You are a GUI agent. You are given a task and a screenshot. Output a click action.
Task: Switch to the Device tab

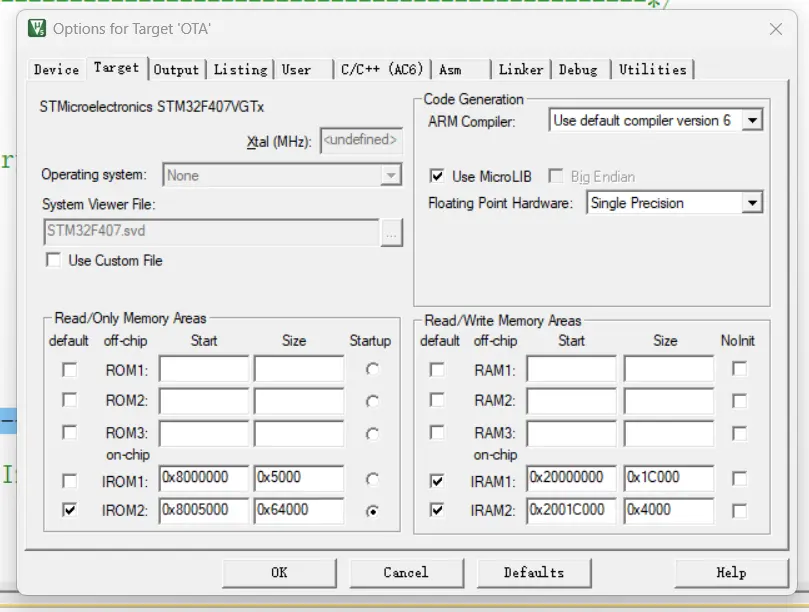coord(56,69)
